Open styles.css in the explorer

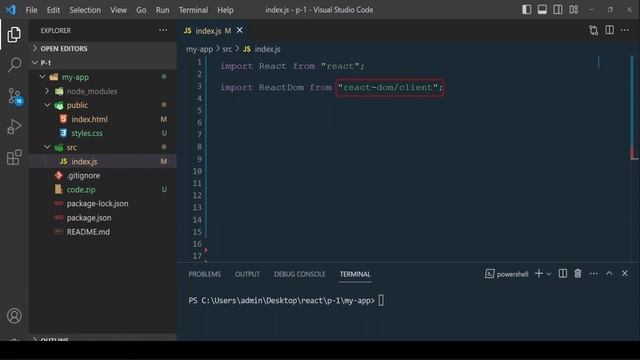point(103,133)
